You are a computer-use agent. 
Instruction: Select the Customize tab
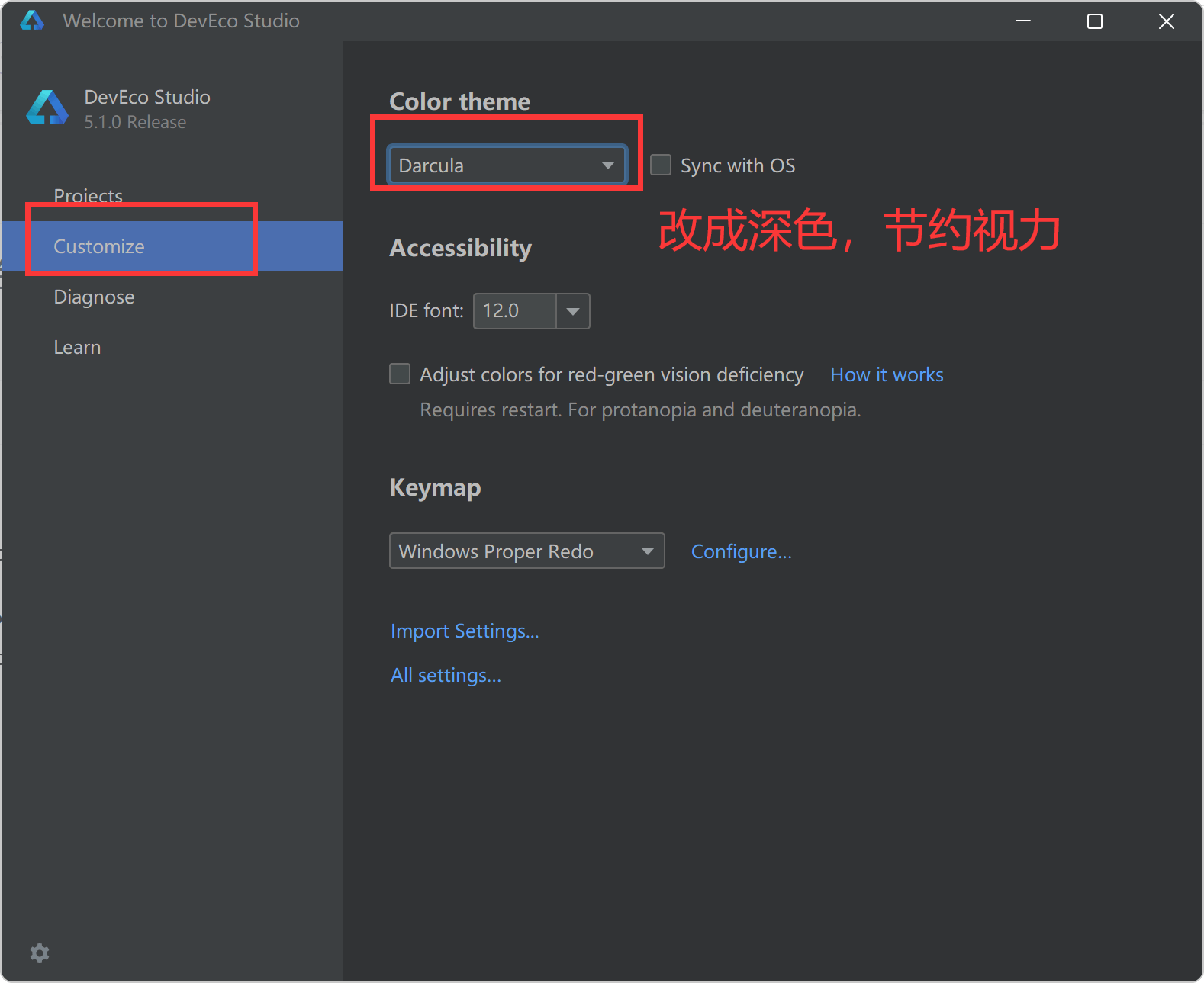pos(172,246)
